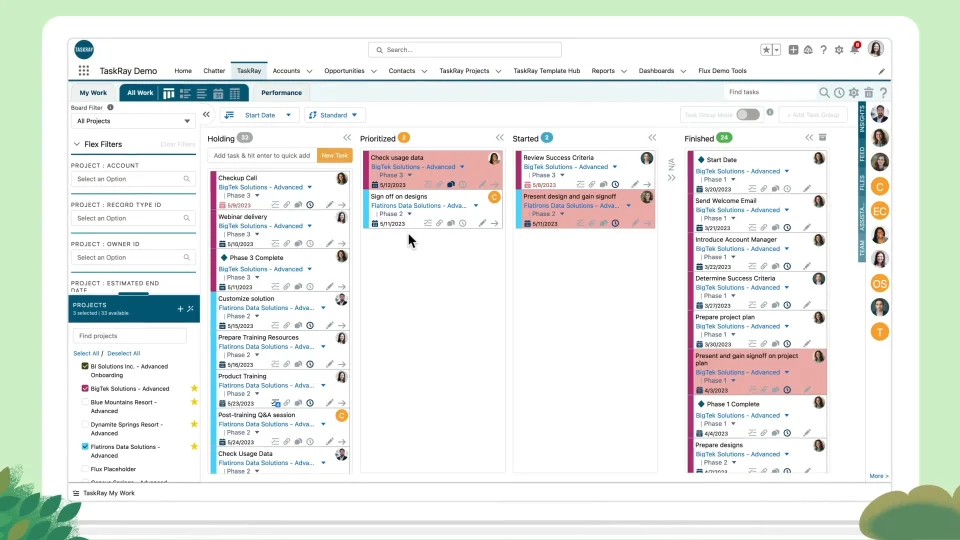Image resolution: width=960 pixels, height=540 pixels.
Task: Uncheck BI Solutions Inc. - Advanced Onboarding
Action: (85, 366)
